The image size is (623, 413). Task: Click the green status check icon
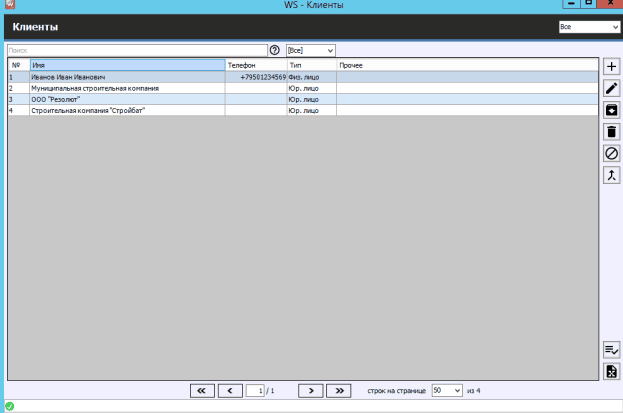click(9, 406)
